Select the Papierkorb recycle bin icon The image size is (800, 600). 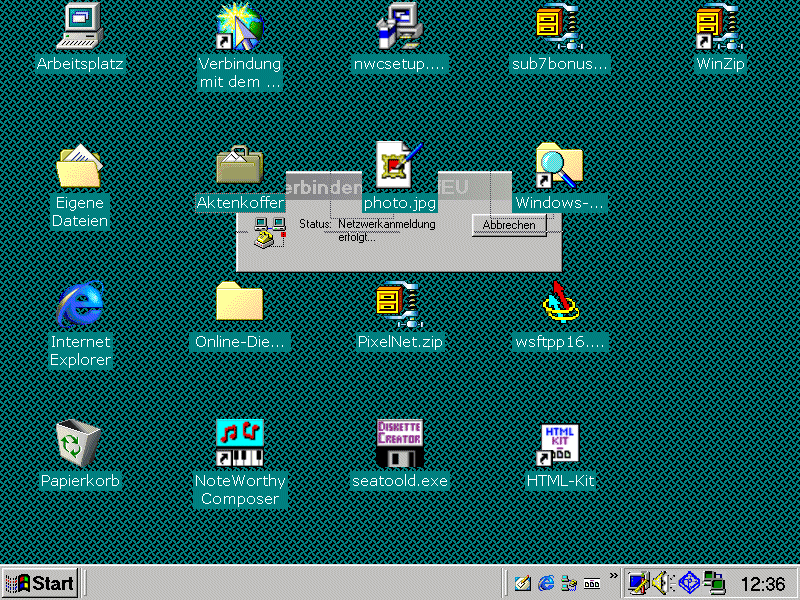[80, 444]
